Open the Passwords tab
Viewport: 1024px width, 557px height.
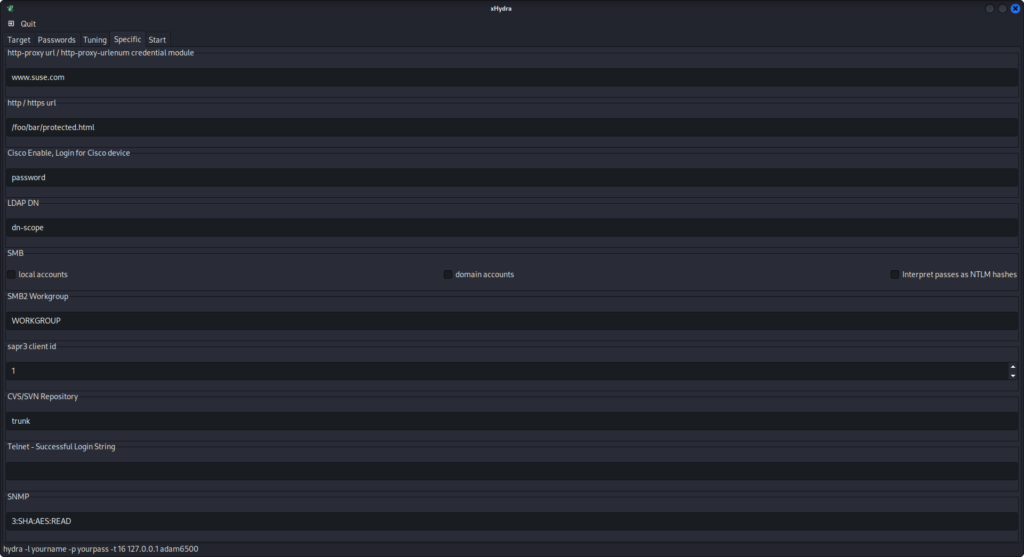[57, 40]
